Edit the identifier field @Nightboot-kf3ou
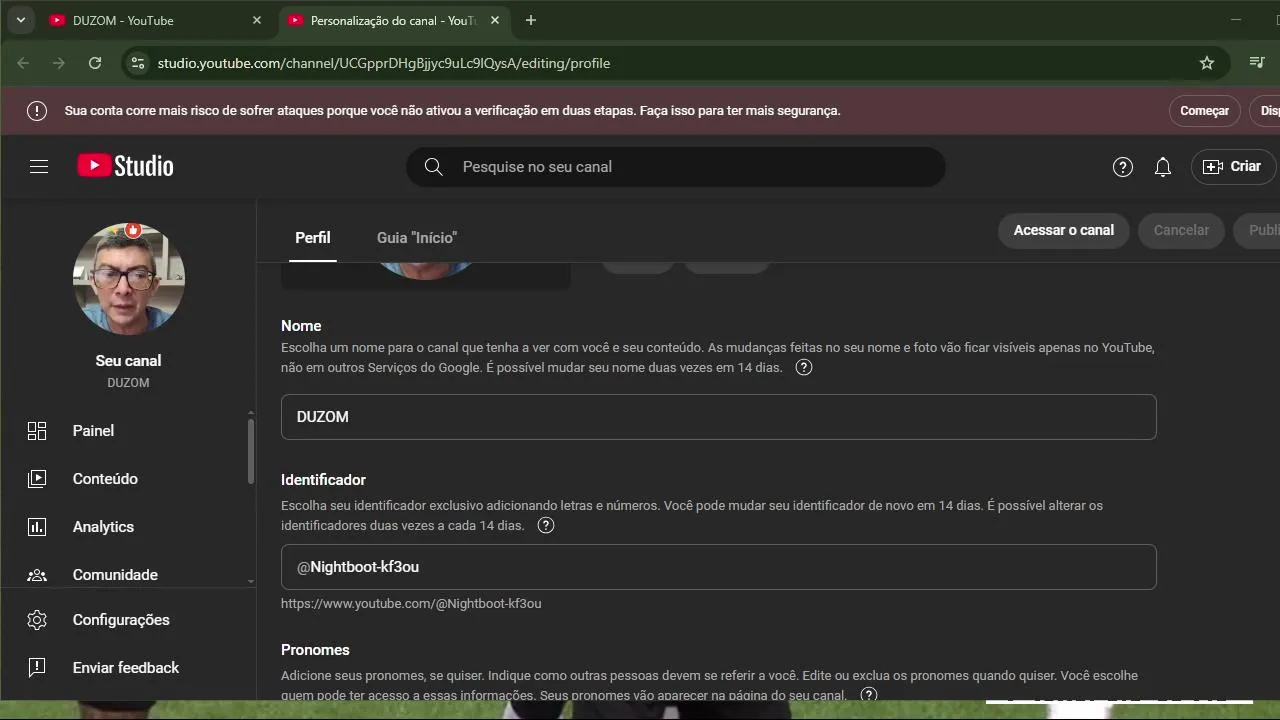The height and width of the screenshot is (720, 1280). (718, 567)
